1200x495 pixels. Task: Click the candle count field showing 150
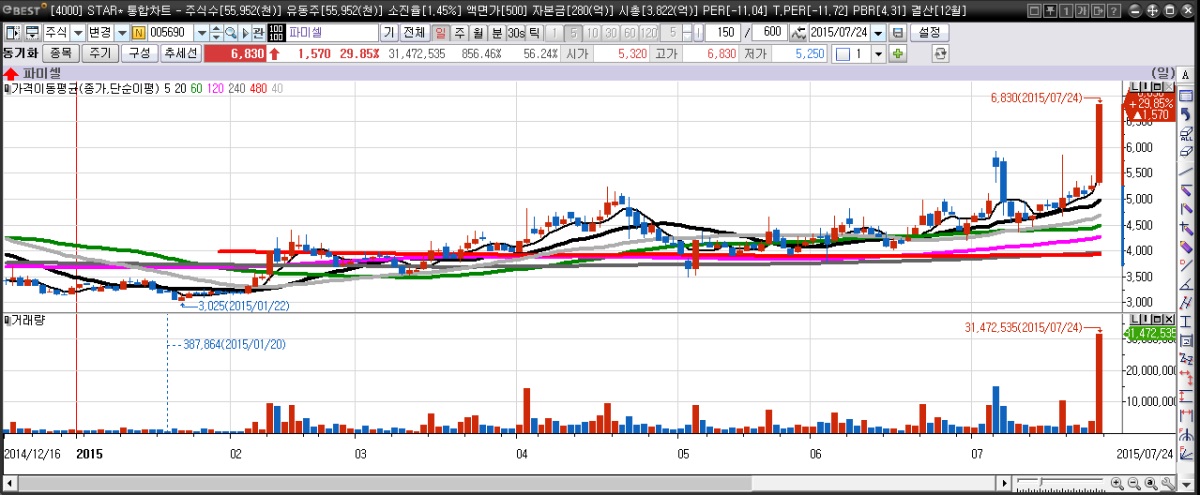pos(725,33)
